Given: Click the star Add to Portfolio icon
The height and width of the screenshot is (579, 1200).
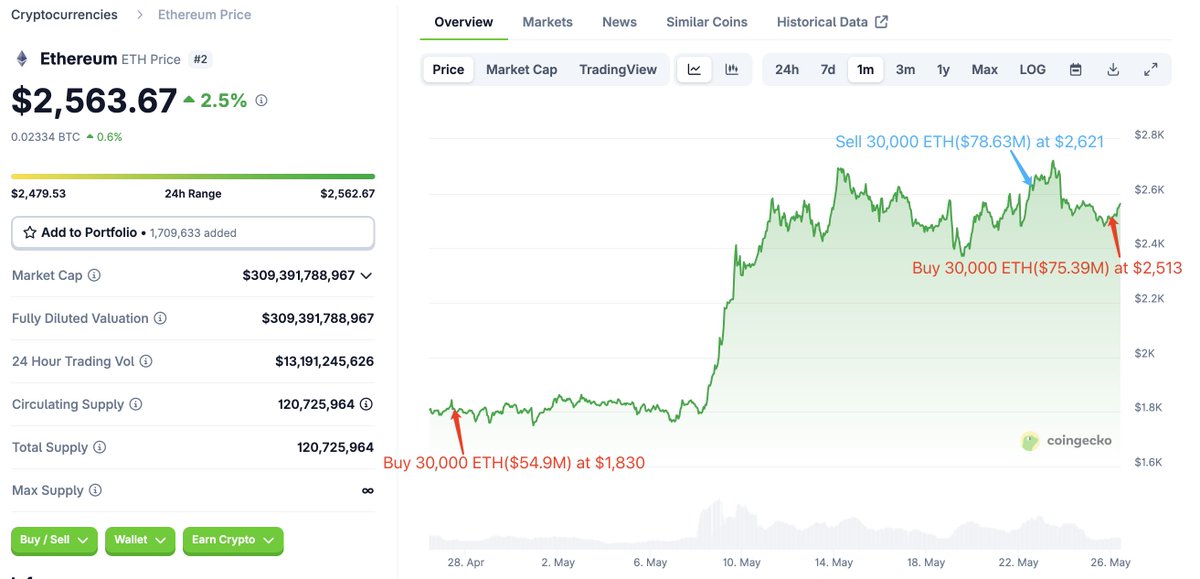Looking at the screenshot, I should click(29, 232).
